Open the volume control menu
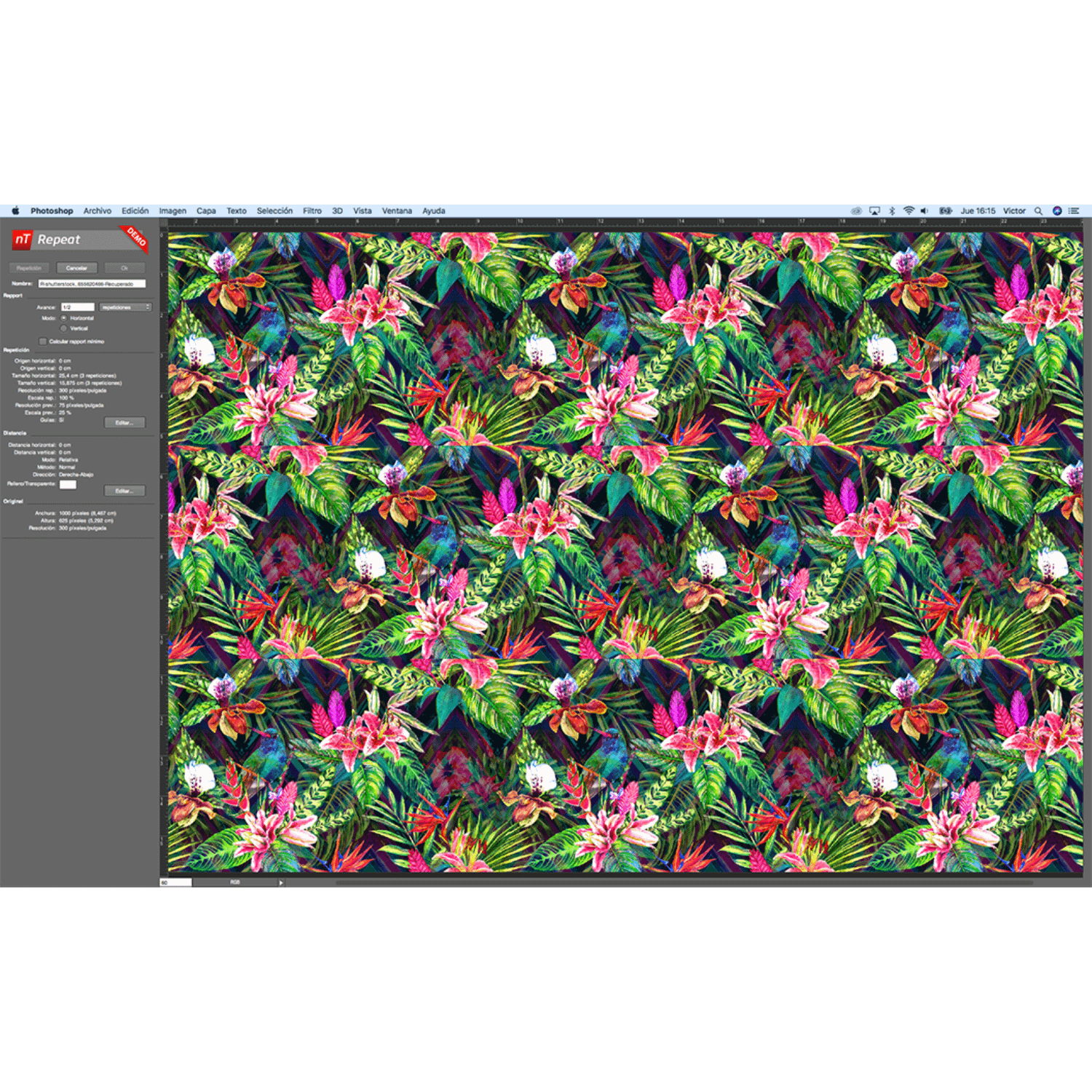 925,211
